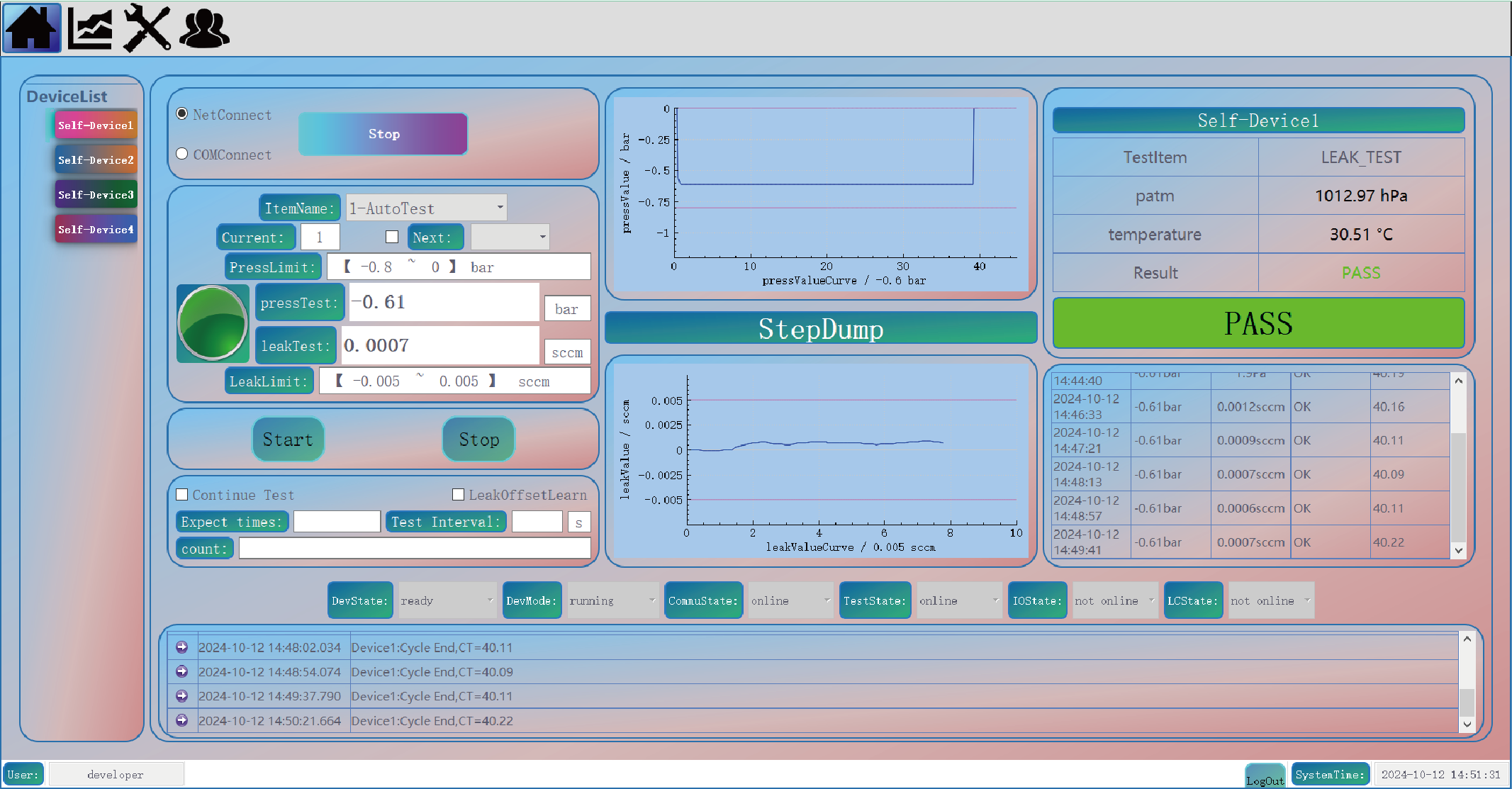Click arrow icon of 14:48:02 log entry

point(182,647)
